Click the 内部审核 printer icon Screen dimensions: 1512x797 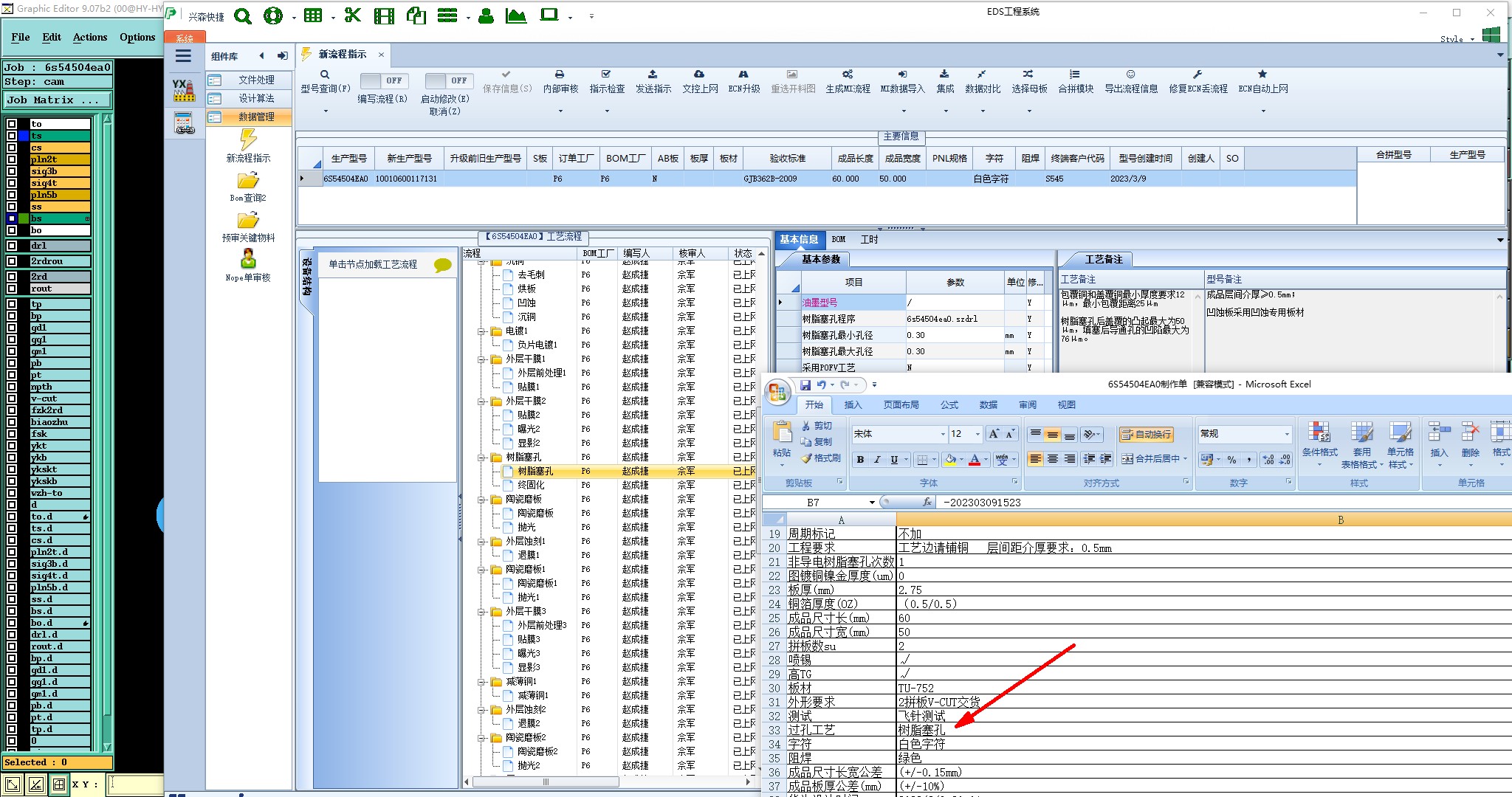(560, 75)
